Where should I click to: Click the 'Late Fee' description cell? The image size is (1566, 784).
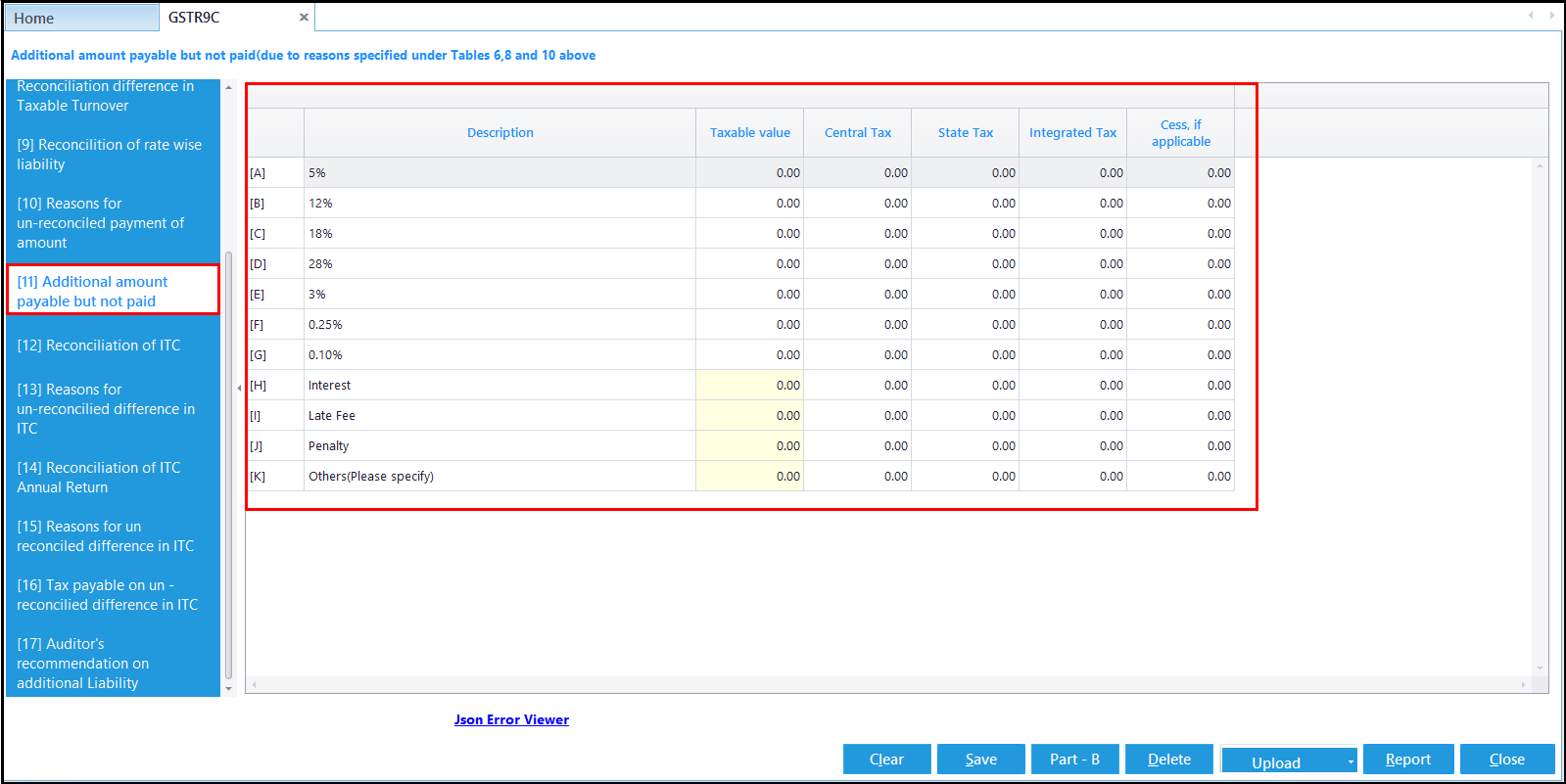pos(499,415)
